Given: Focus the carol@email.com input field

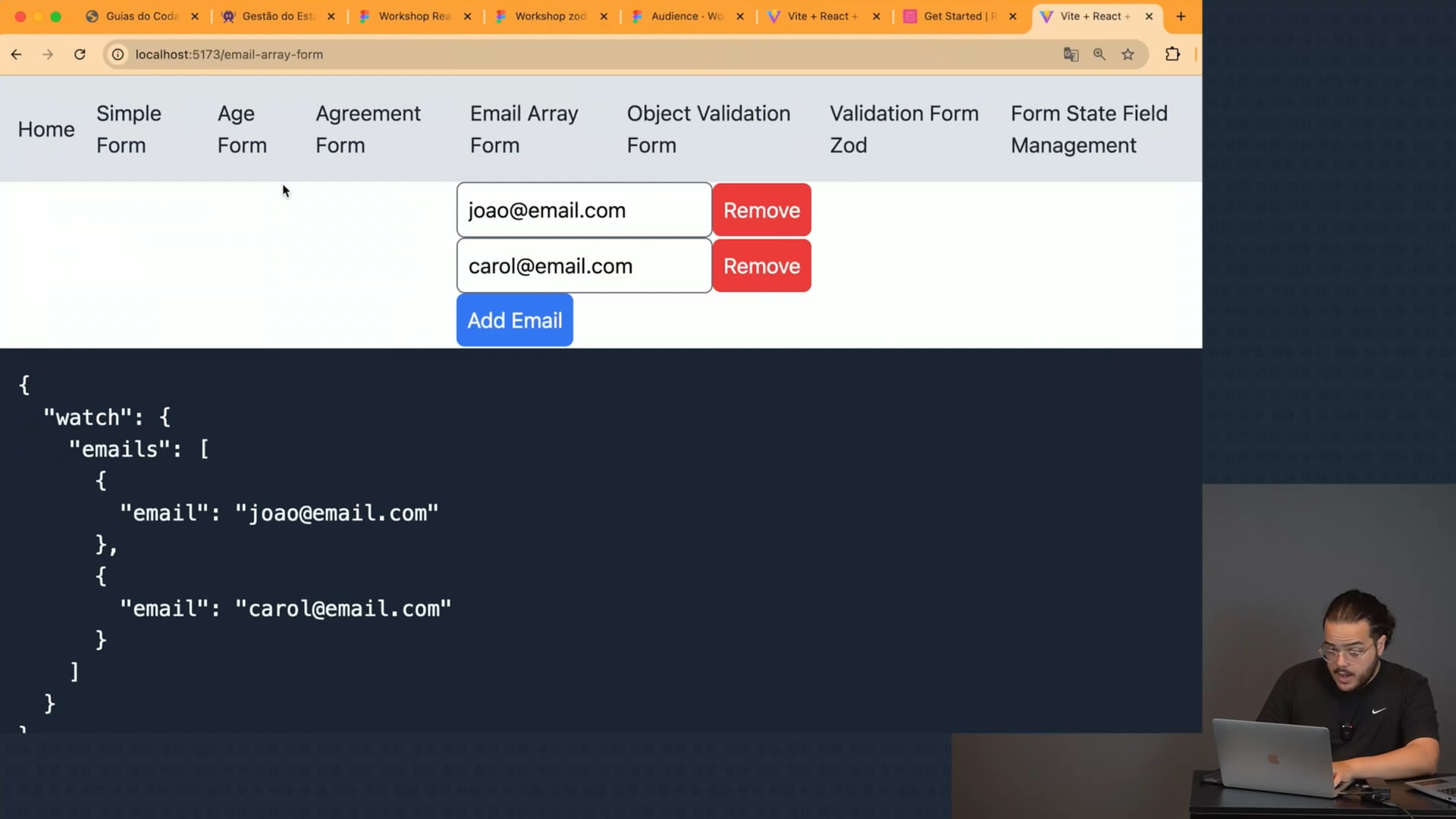Looking at the screenshot, I should coord(584,266).
